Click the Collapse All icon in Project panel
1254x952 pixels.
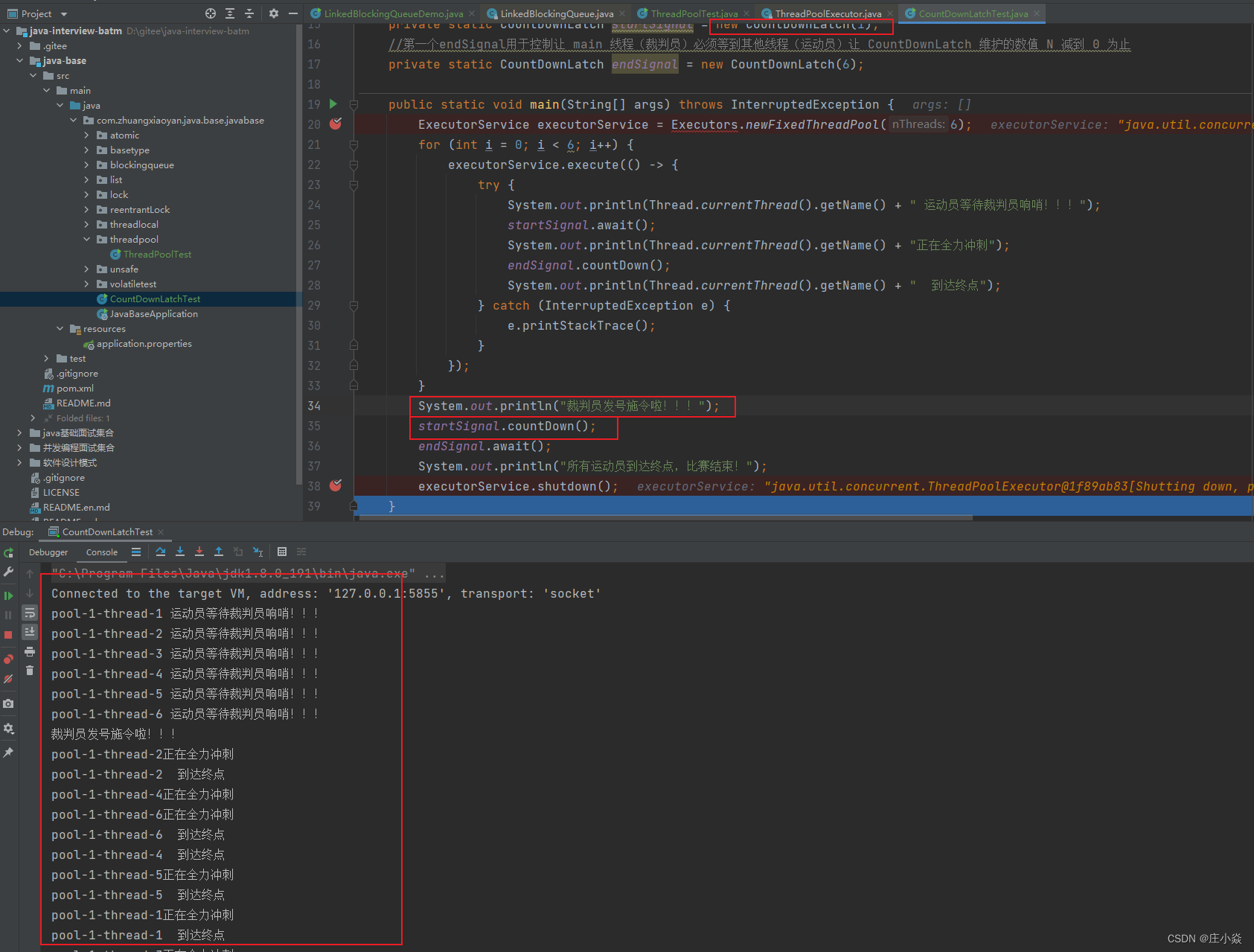(249, 13)
